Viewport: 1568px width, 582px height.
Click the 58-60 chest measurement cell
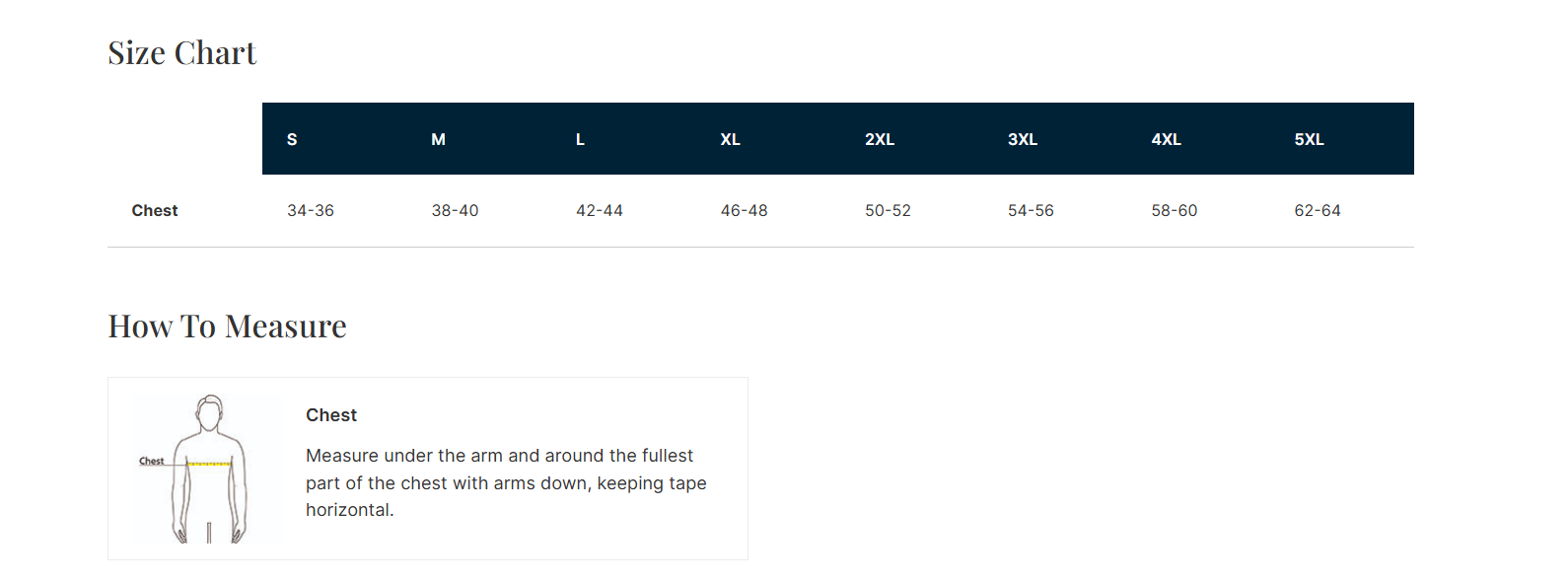click(x=1174, y=211)
